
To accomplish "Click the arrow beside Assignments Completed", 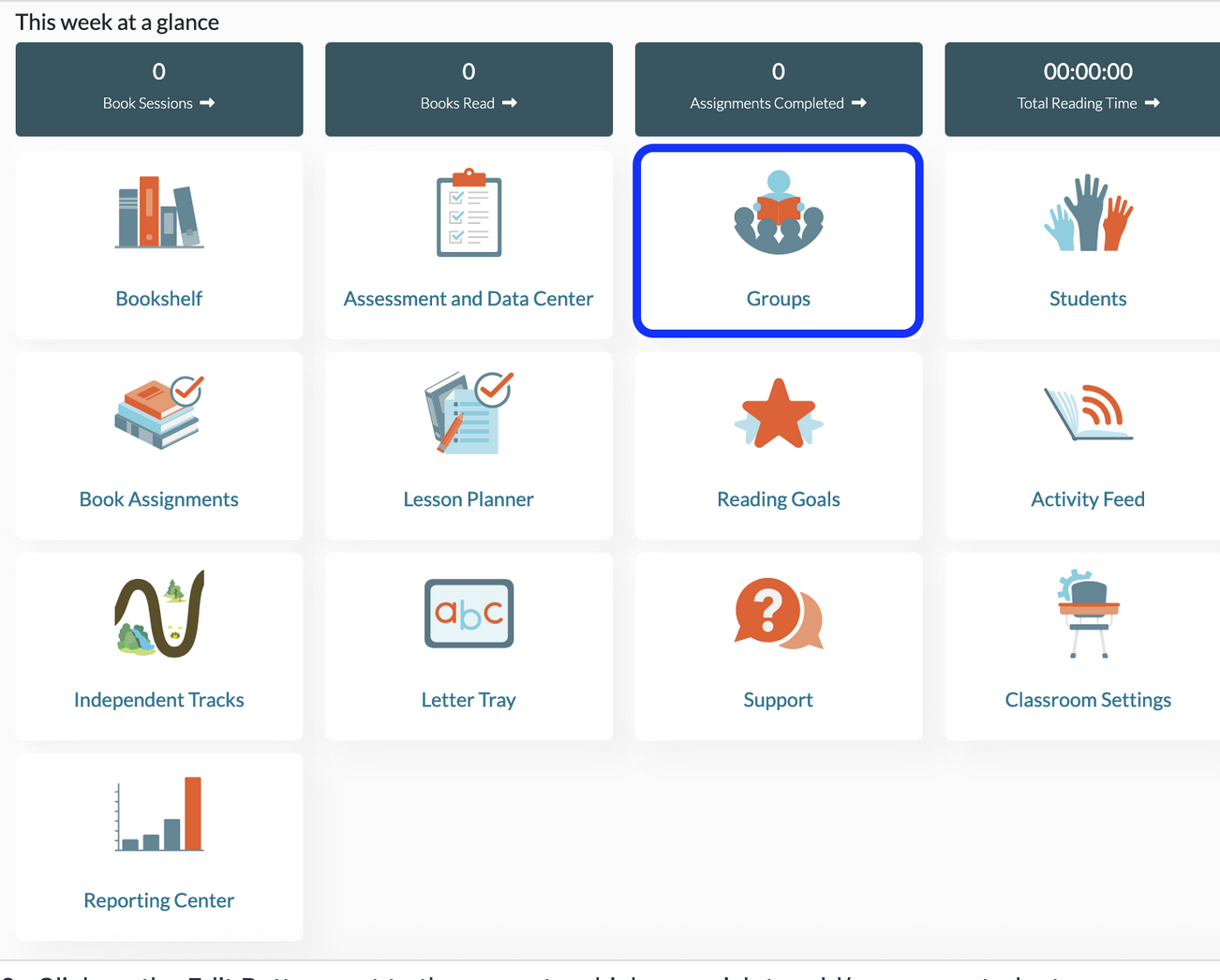I will pos(859,103).
